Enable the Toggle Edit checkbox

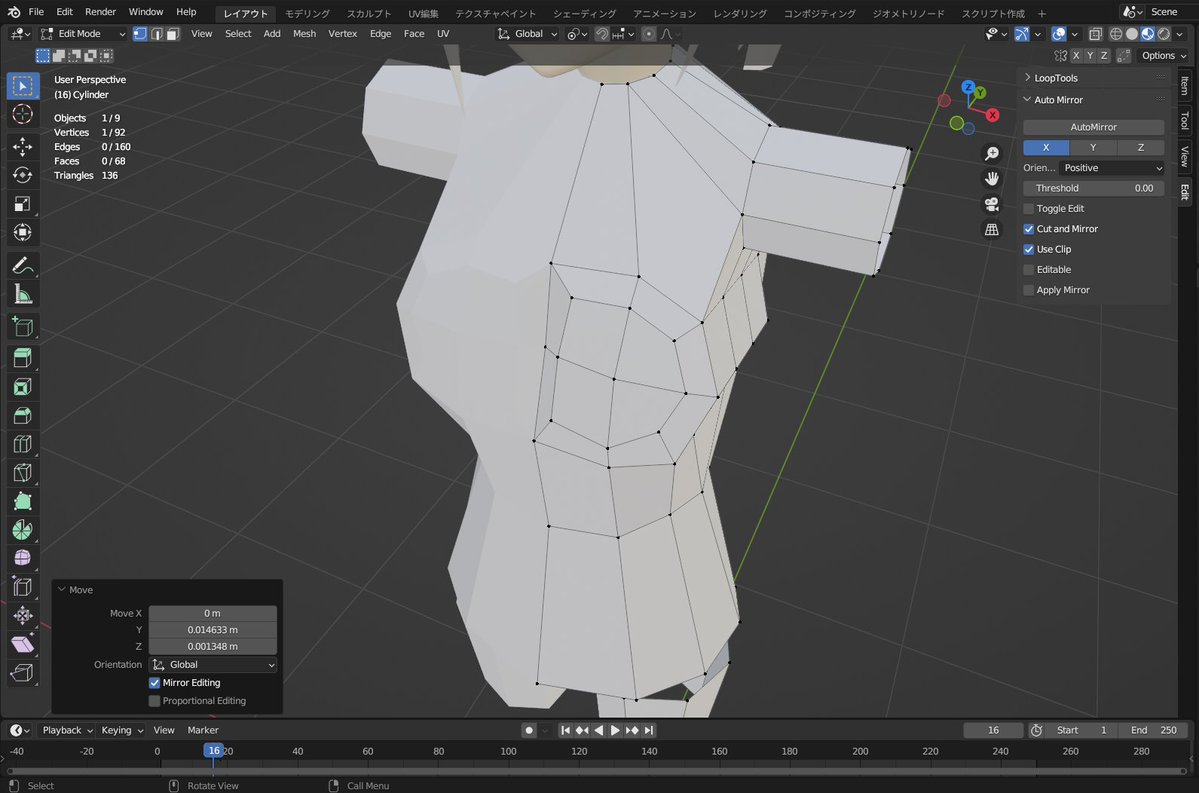[1028, 209]
